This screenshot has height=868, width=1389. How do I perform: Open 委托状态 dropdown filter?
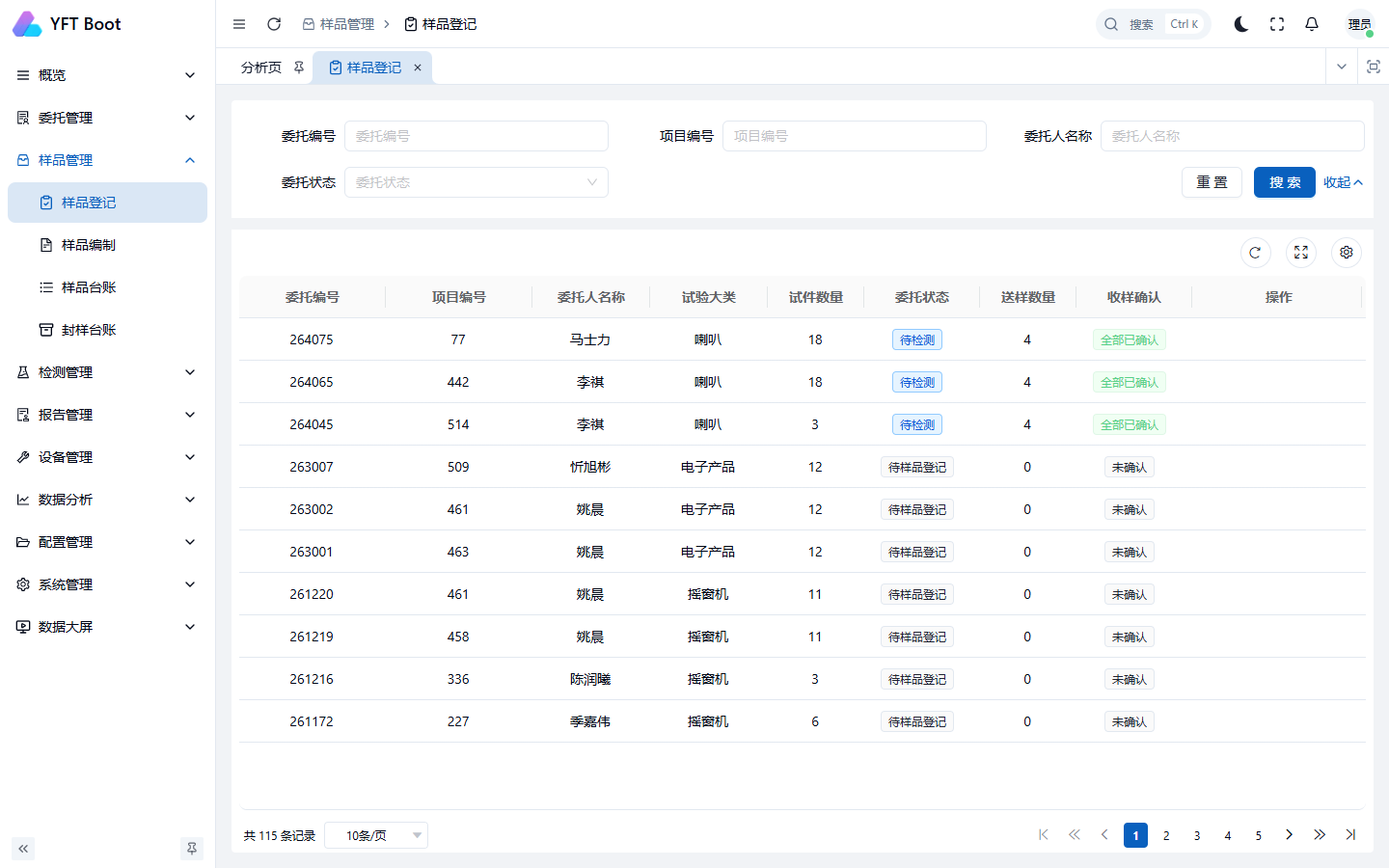click(x=477, y=182)
